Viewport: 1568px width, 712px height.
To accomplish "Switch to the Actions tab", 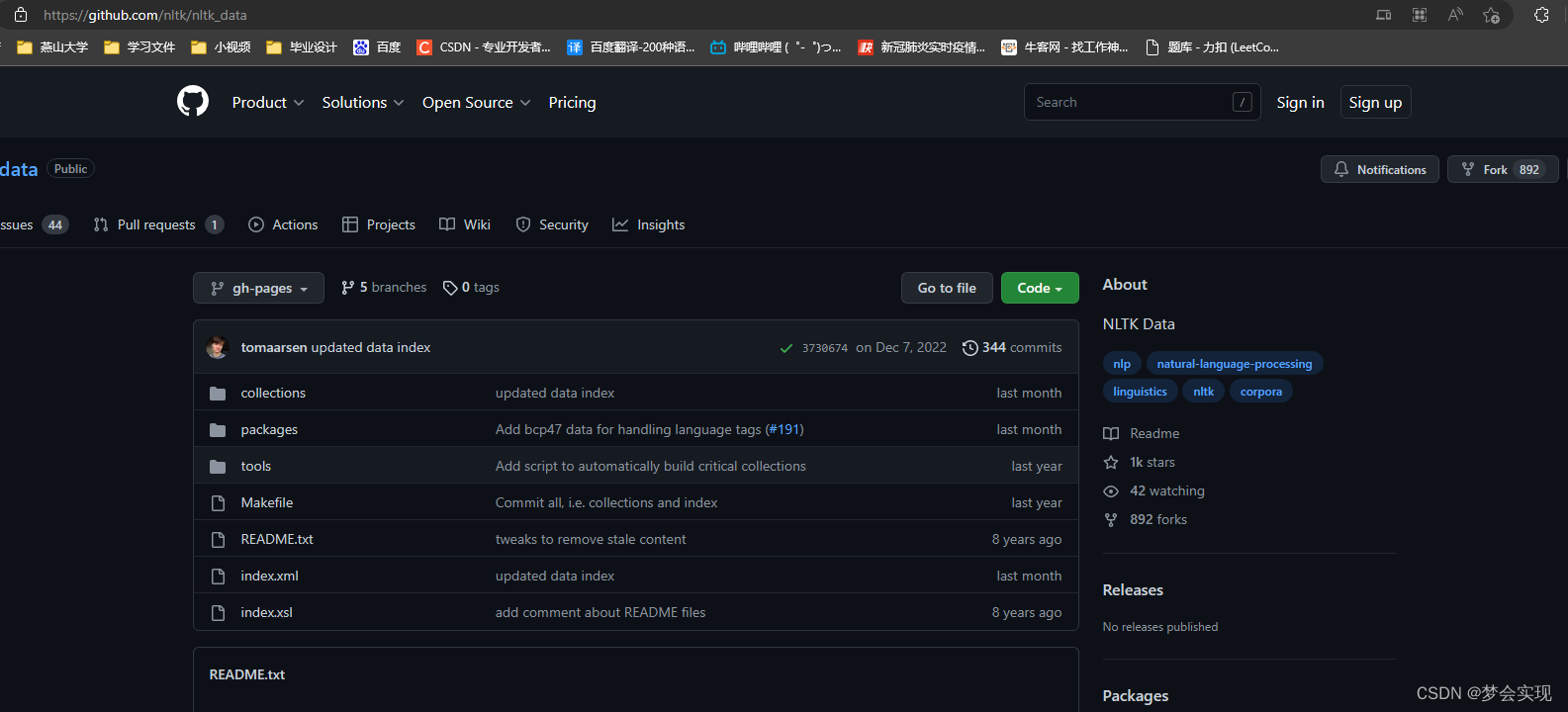I will tap(283, 225).
